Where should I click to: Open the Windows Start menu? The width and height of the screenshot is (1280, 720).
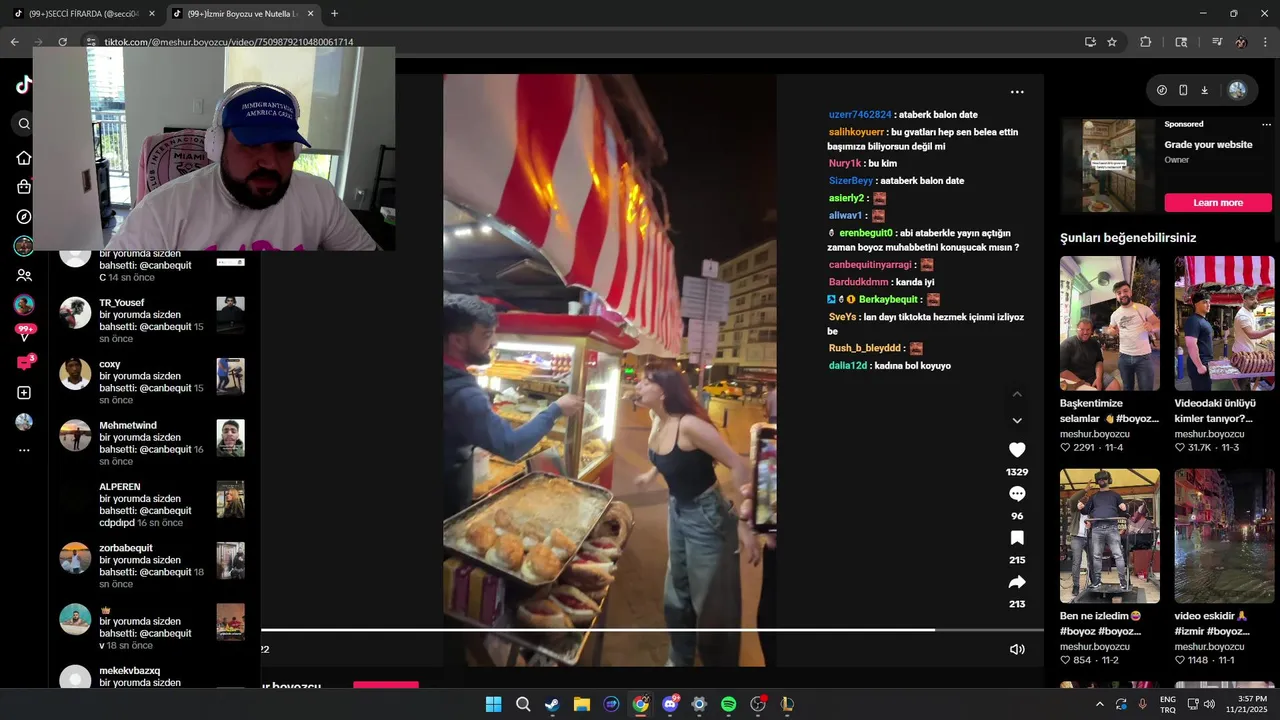[x=493, y=704]
